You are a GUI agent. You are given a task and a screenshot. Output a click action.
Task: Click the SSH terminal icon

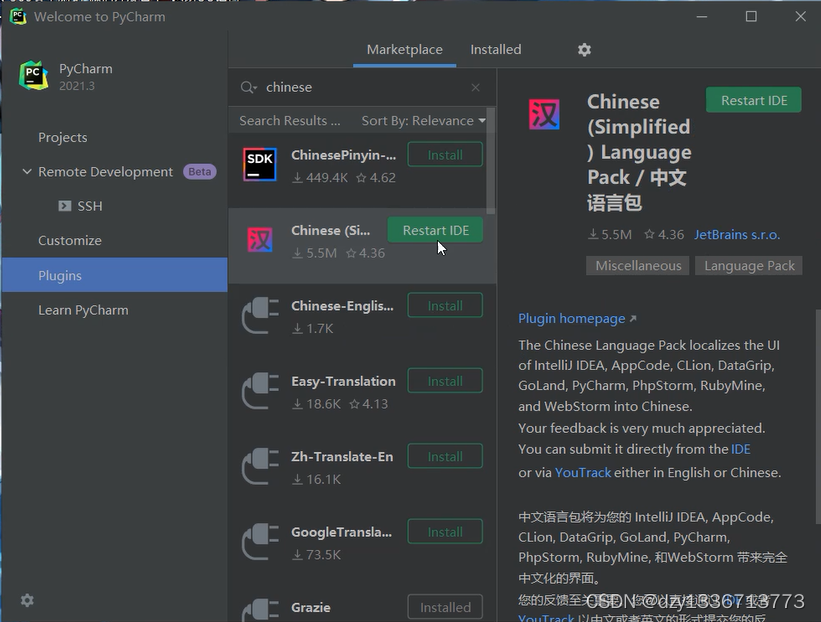[64, 206]
